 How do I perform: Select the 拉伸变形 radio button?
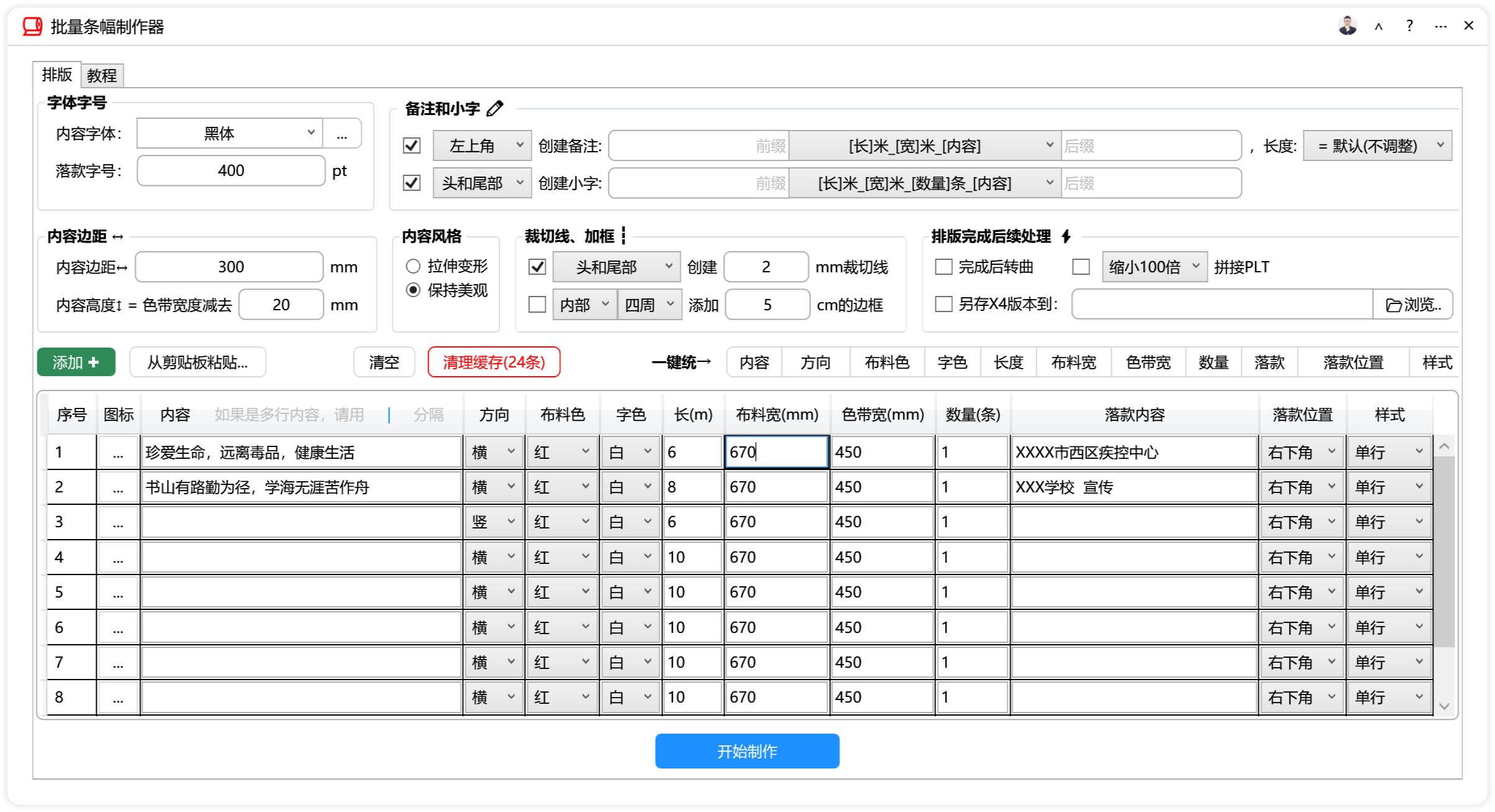pyautogui.click(x=413, y=265)
